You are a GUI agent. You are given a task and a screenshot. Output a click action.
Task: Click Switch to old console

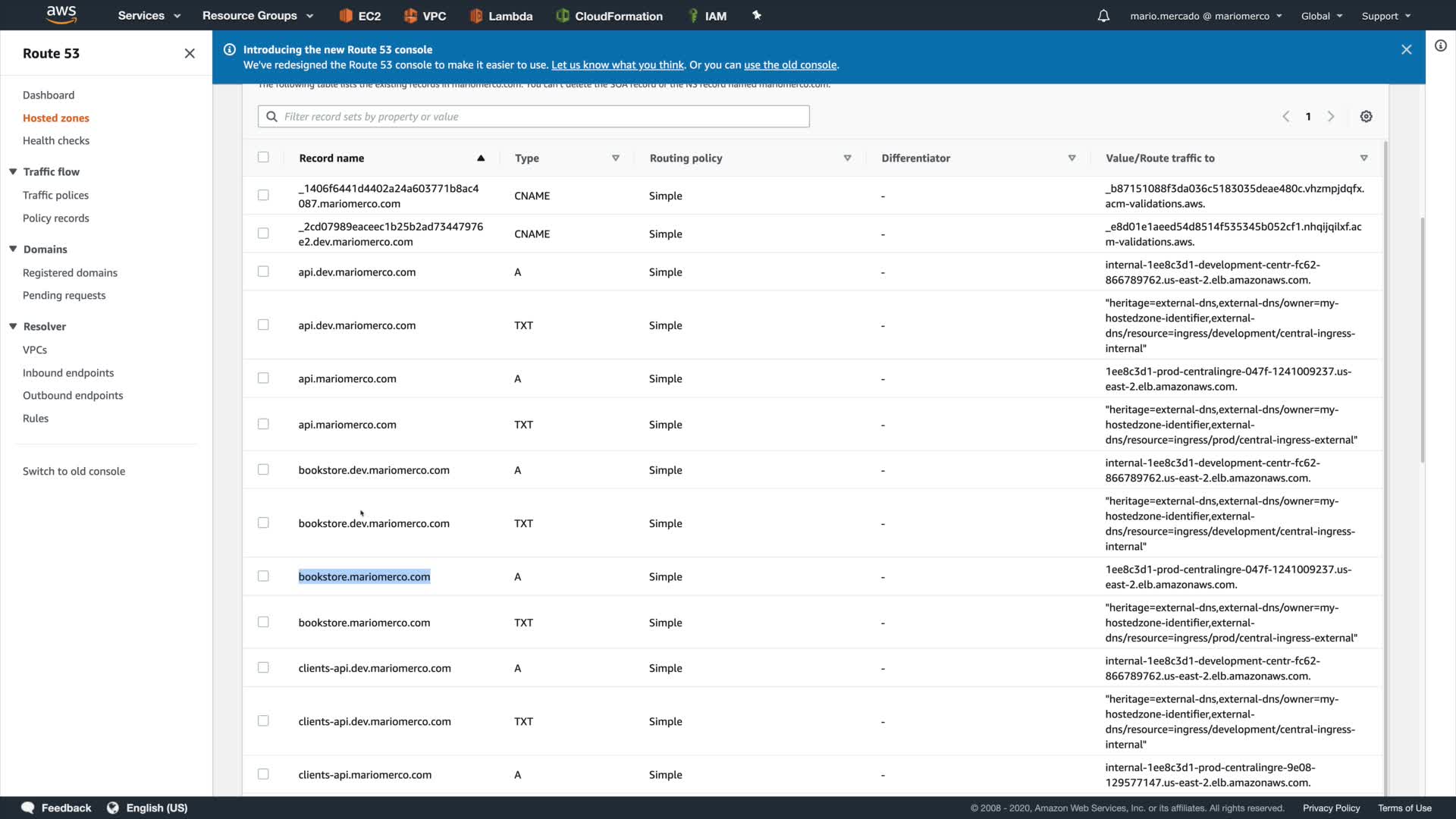[74, 472]
